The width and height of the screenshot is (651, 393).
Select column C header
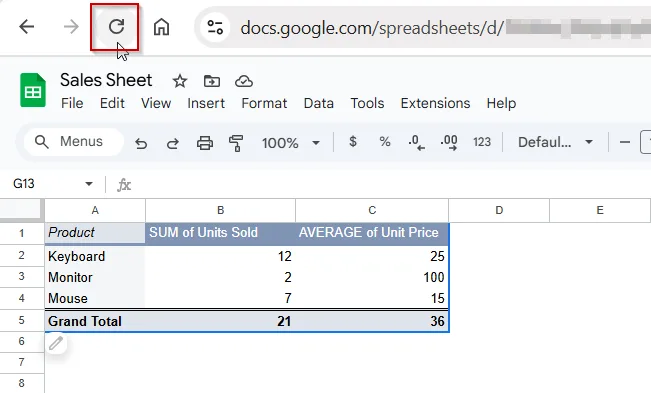coord(372,210)
